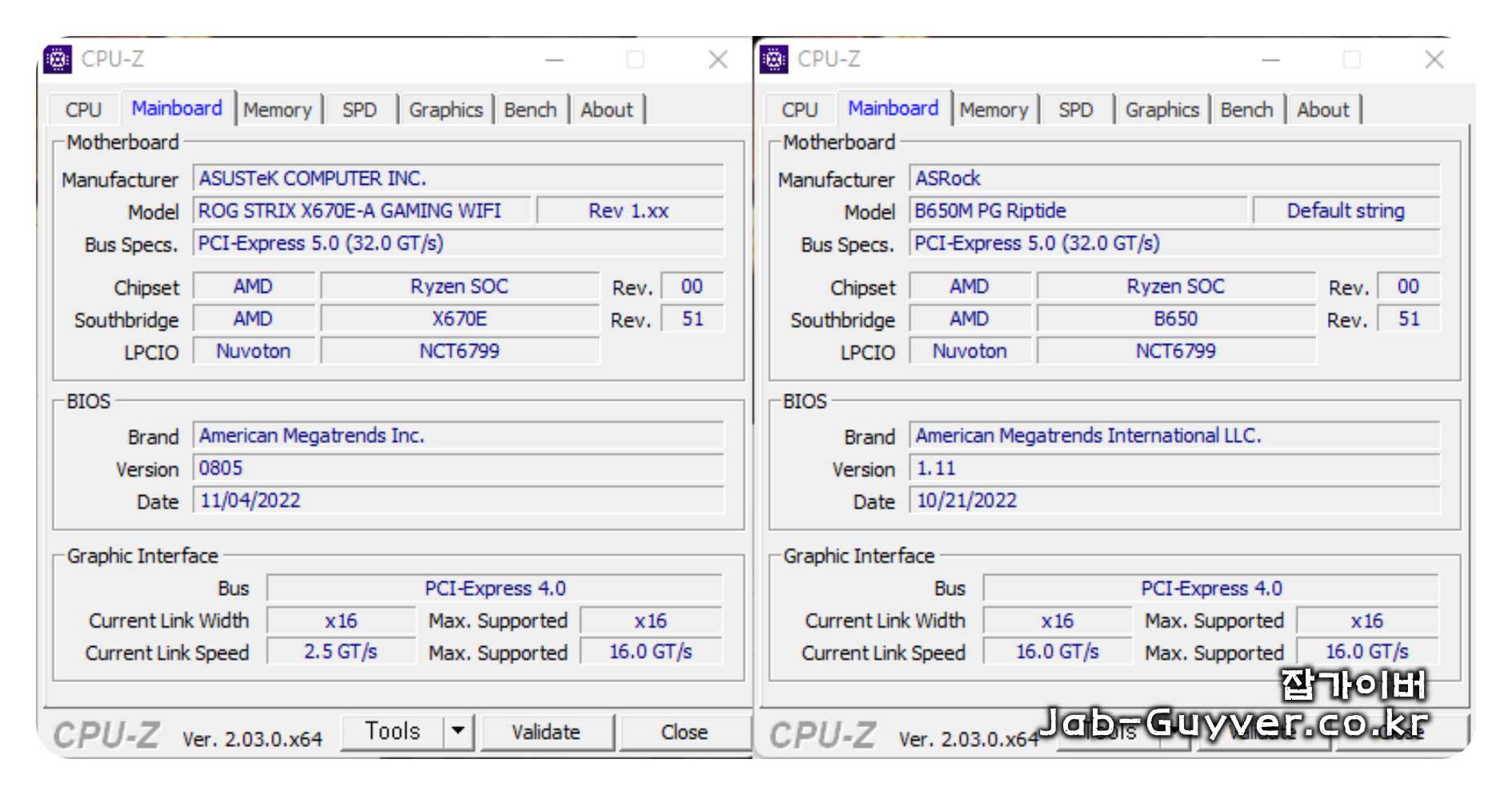Open the Memory tab in right window
This screenshot has width=1512, height=795.
coord(994,110)
